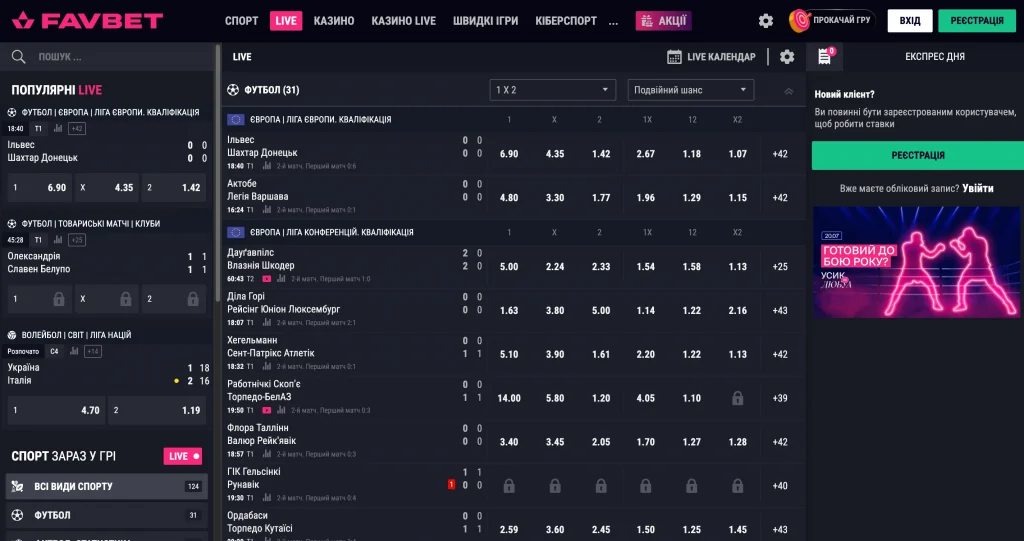
Task: Click the Вхід button
Action: click(x=910, y=21)
